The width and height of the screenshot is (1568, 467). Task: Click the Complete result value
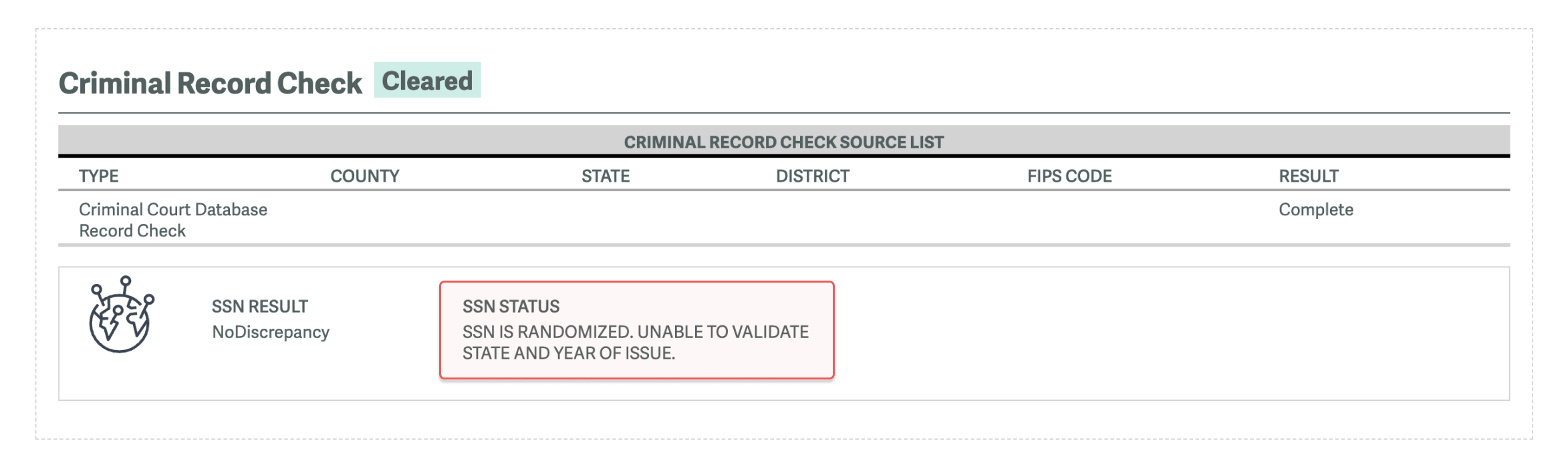tap(1315, 210)
